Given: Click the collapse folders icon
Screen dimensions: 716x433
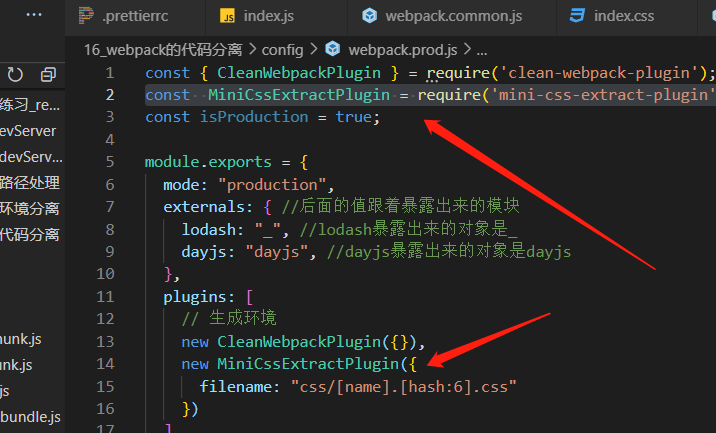Looking at the screenshot, I should [48, 74].
